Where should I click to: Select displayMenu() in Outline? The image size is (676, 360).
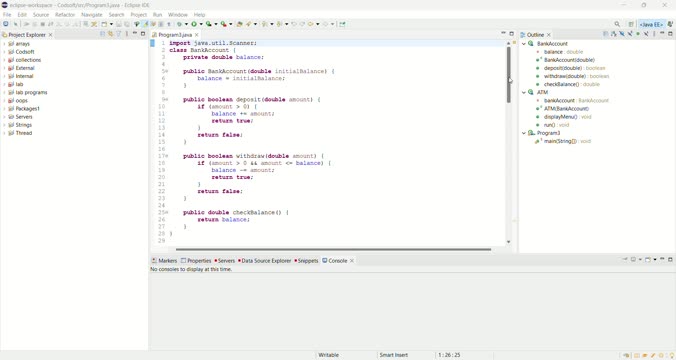click(x=563, y=117)
